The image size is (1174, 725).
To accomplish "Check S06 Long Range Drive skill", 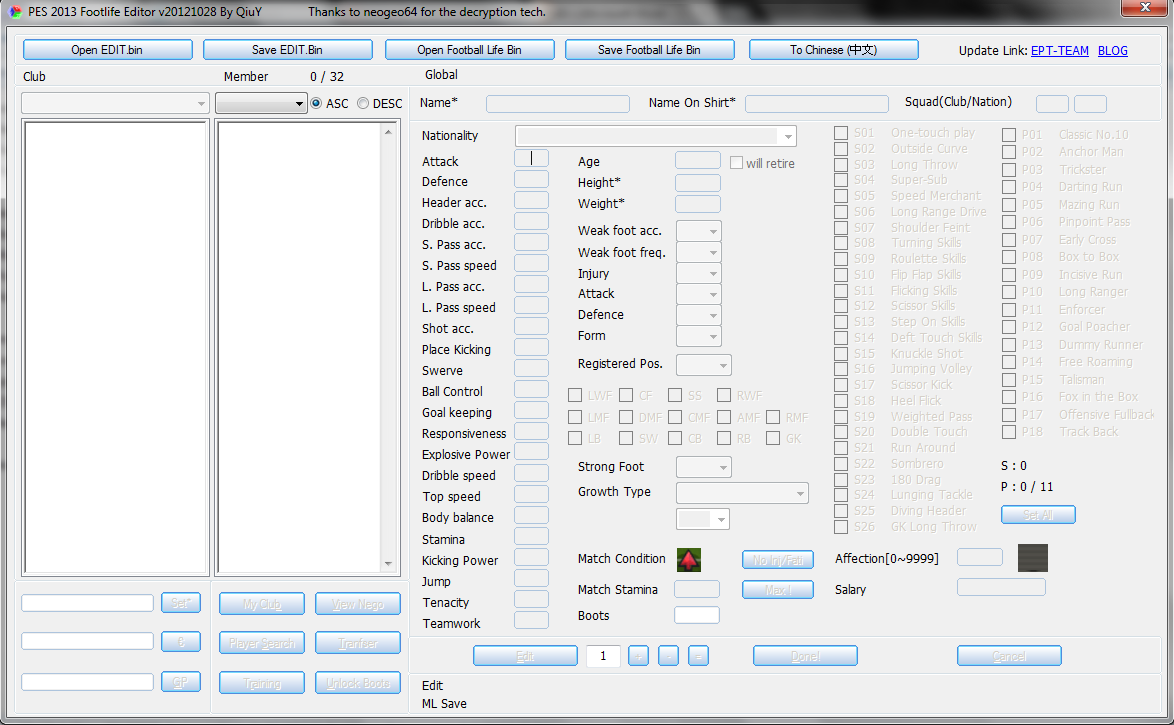I will tap(841, 212).
